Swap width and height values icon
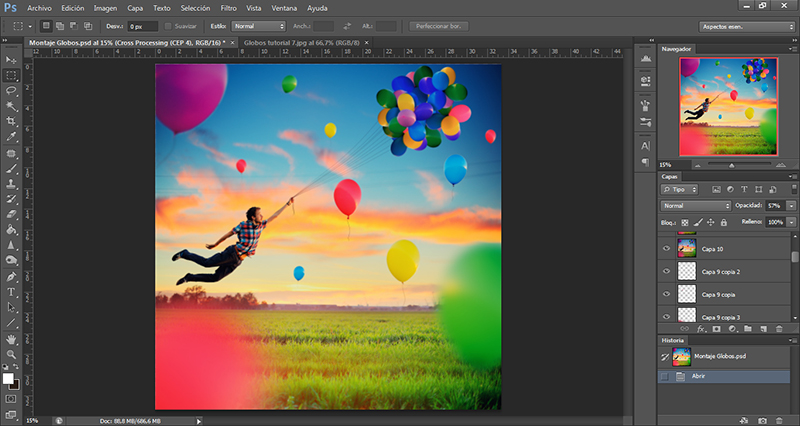The width and height of the screenshot is (800, 426). (347, 26)
